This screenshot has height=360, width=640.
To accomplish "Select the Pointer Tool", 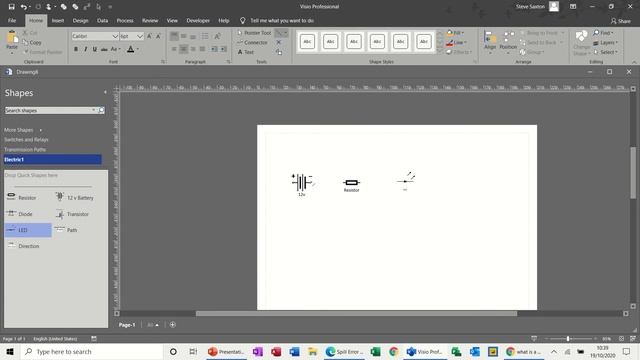I will 254,33.
